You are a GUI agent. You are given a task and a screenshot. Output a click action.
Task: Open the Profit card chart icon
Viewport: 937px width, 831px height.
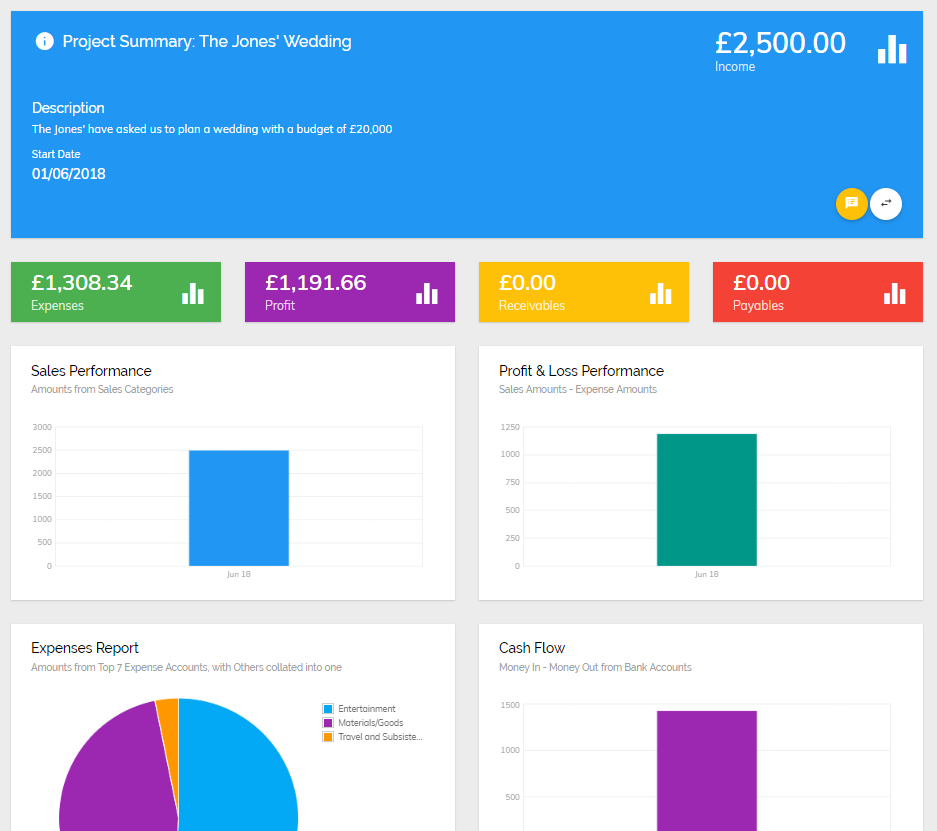(x=427, y=293)
